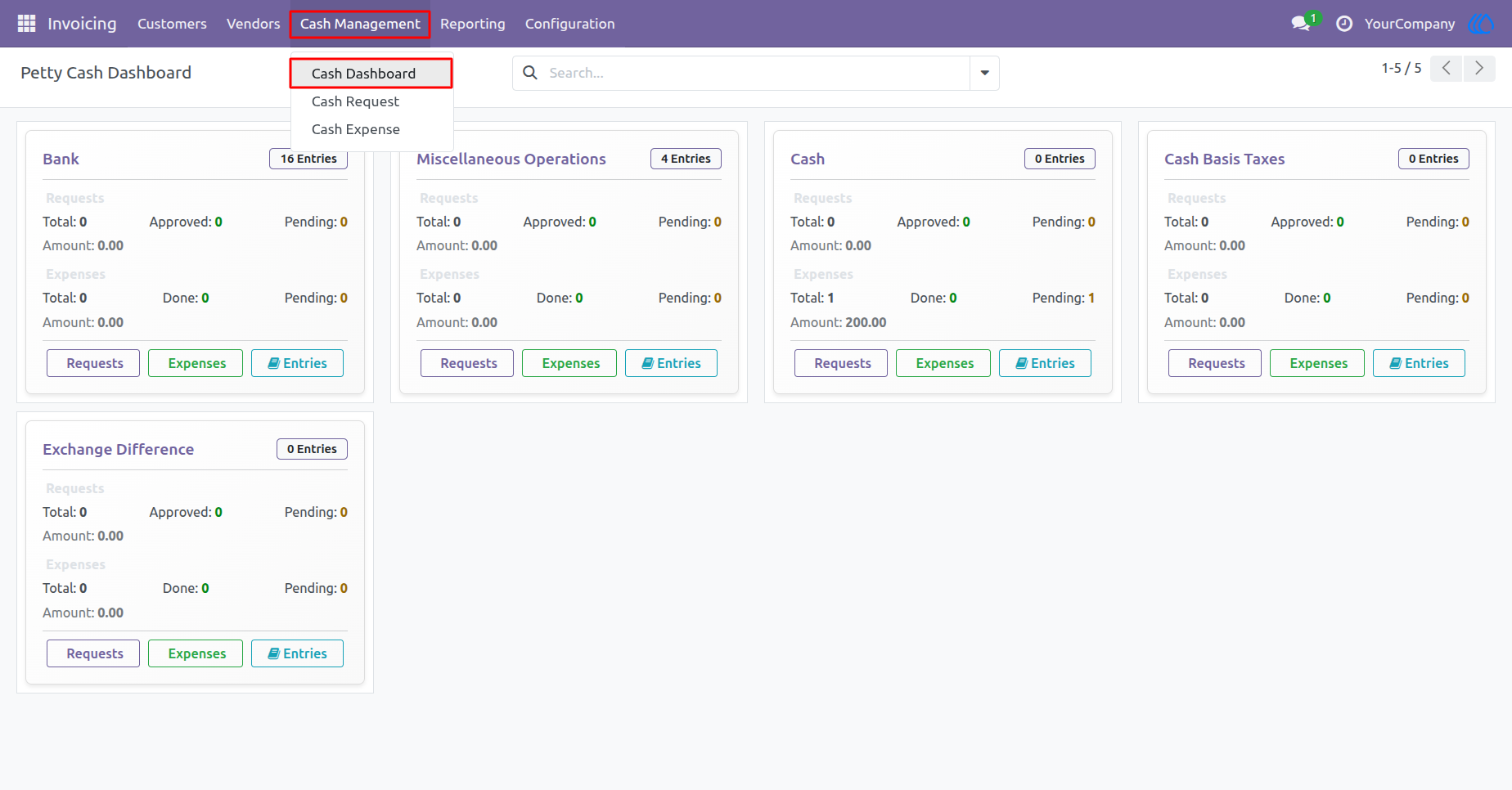The height and width of the screenshot is (790, 1512).
Task: Open Requests on the Bank card
Action: pos(93,363)
